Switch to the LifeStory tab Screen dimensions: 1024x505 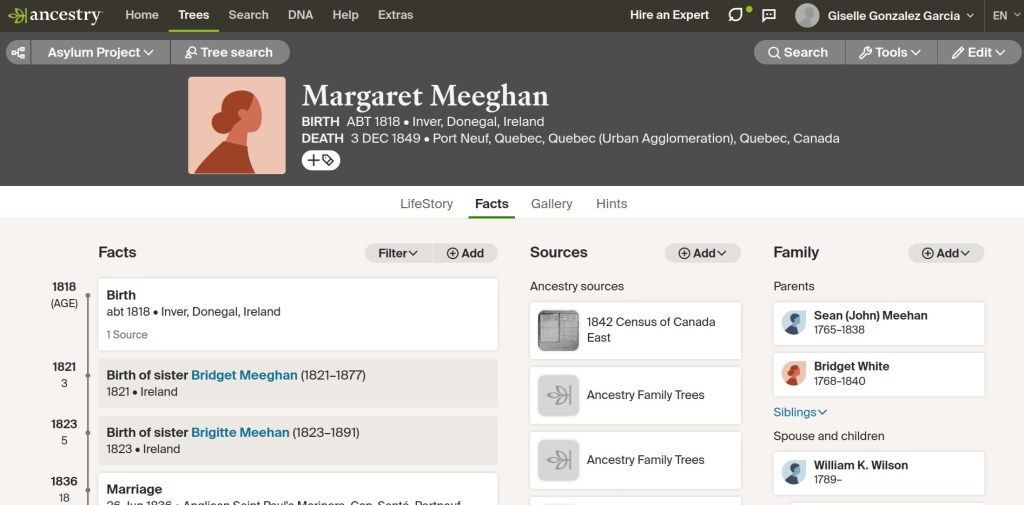[426, 204]
